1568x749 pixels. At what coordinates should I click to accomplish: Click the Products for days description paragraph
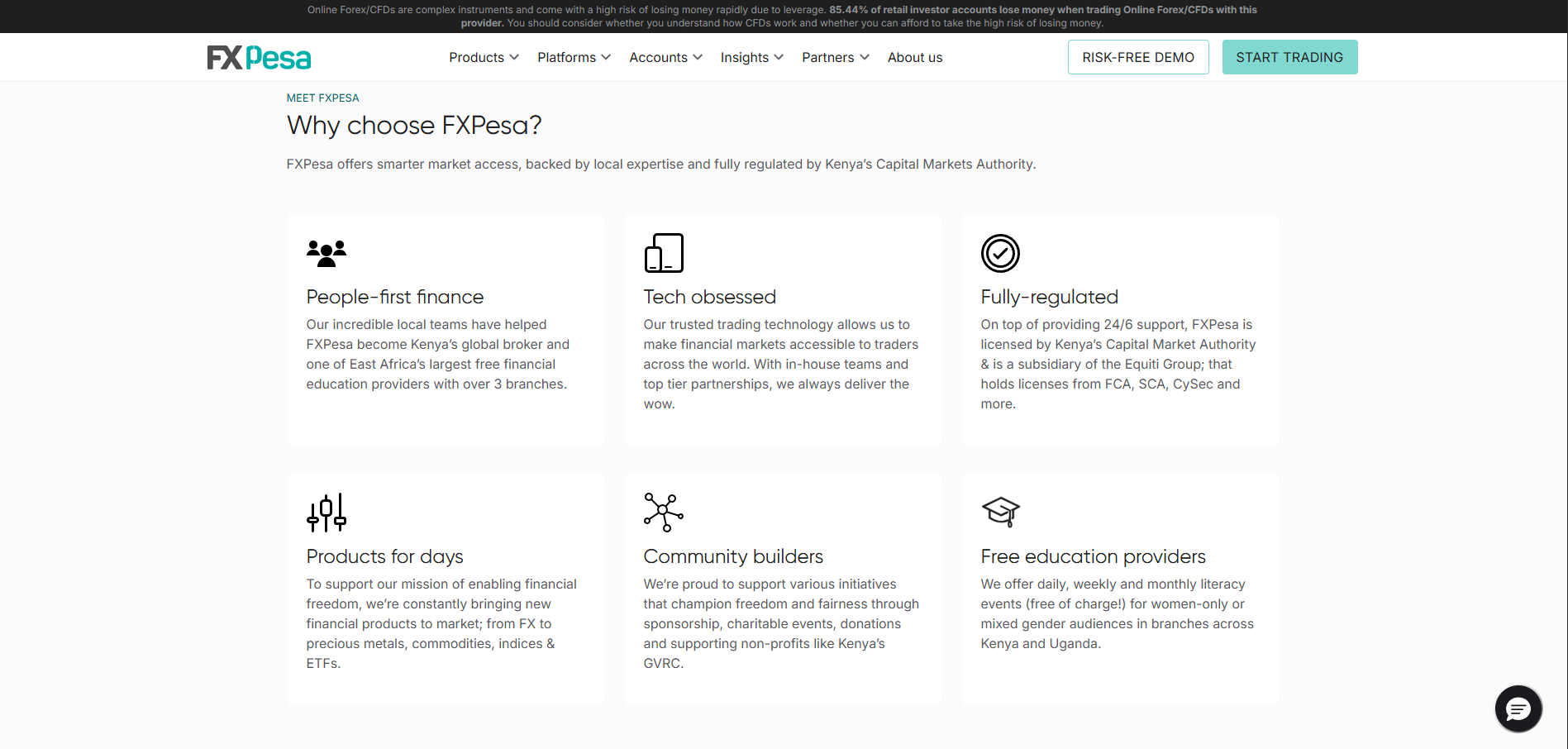(x=441, y=623)
